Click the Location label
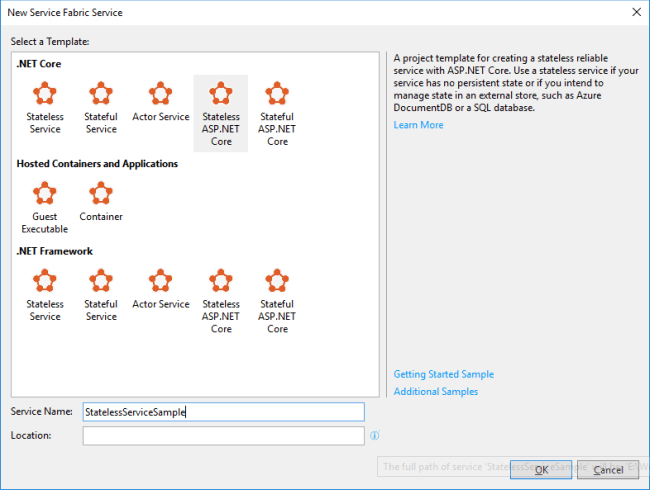Viewport: 650px width, 490px height. (x=31, y=435)
